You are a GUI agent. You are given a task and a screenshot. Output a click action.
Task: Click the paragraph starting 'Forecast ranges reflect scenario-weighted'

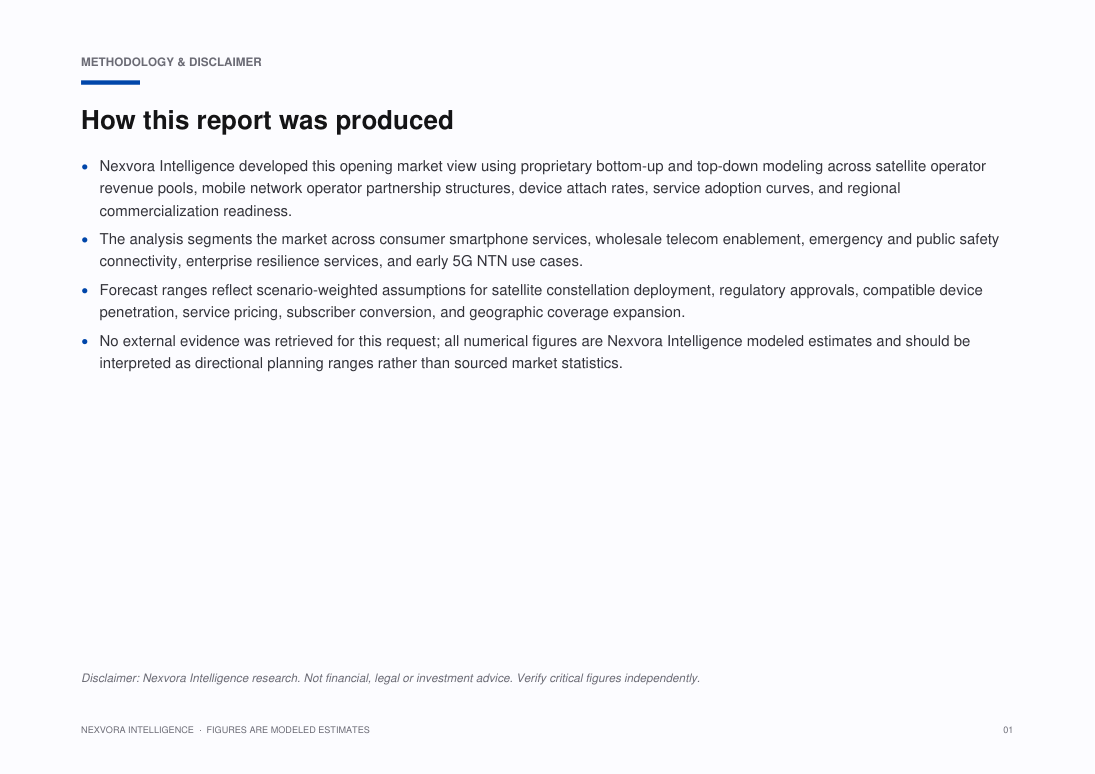[541, 301]
